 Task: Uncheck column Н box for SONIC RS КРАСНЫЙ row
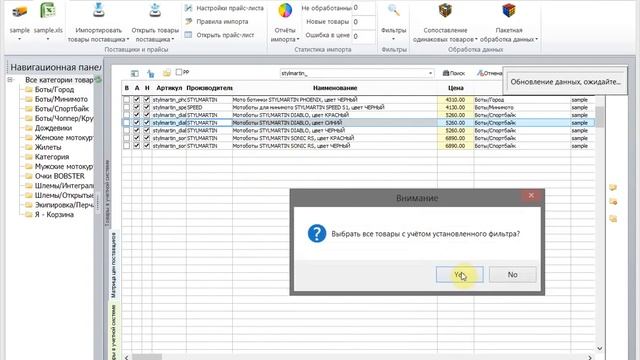coord(147,138)
